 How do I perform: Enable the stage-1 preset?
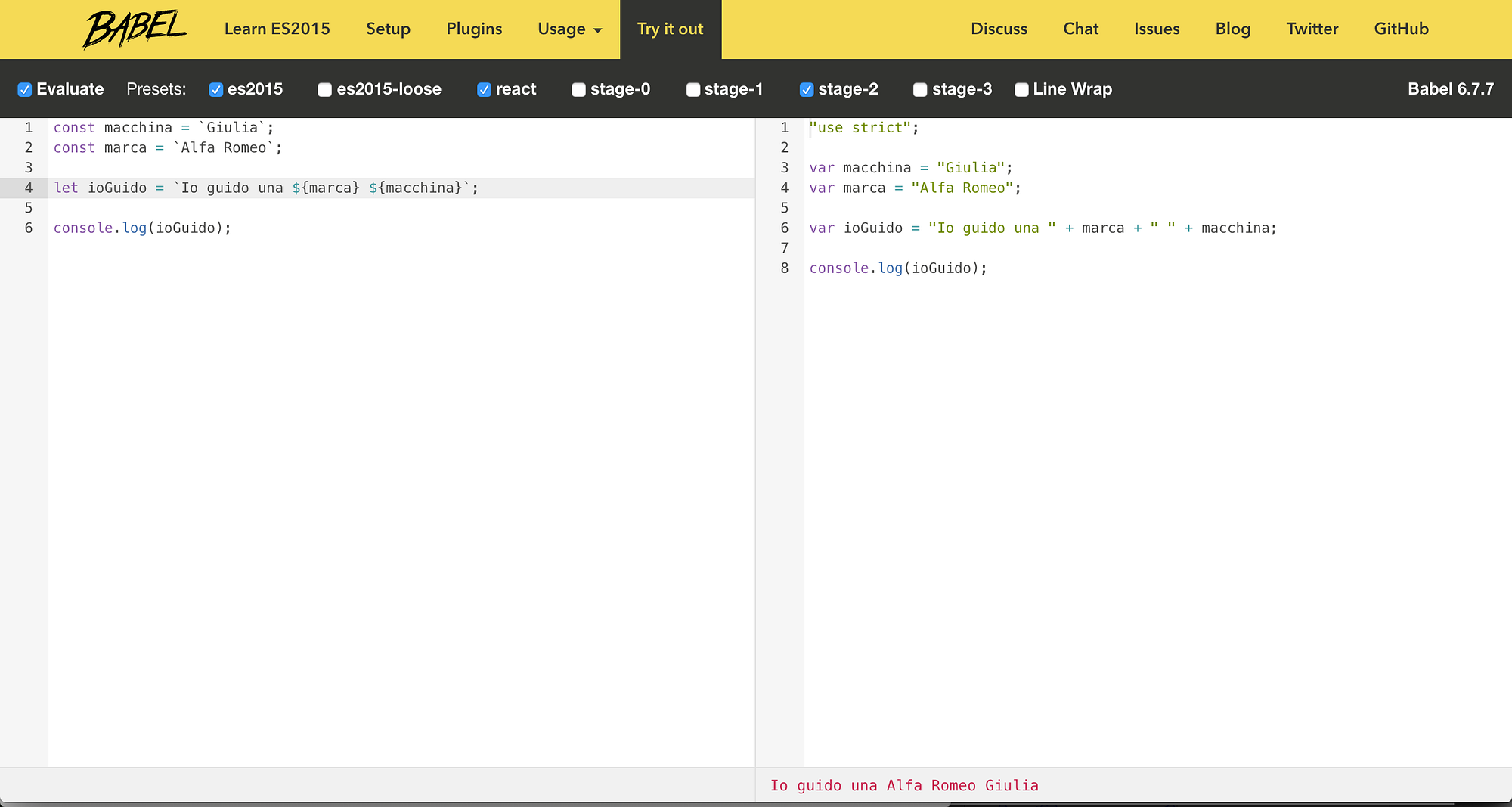click(692, 89)
